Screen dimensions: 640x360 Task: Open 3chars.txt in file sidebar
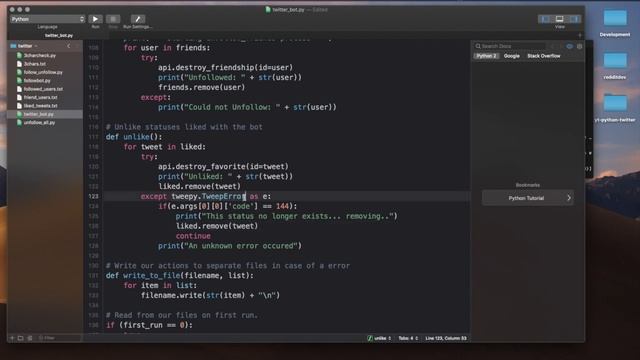point(35,64)
